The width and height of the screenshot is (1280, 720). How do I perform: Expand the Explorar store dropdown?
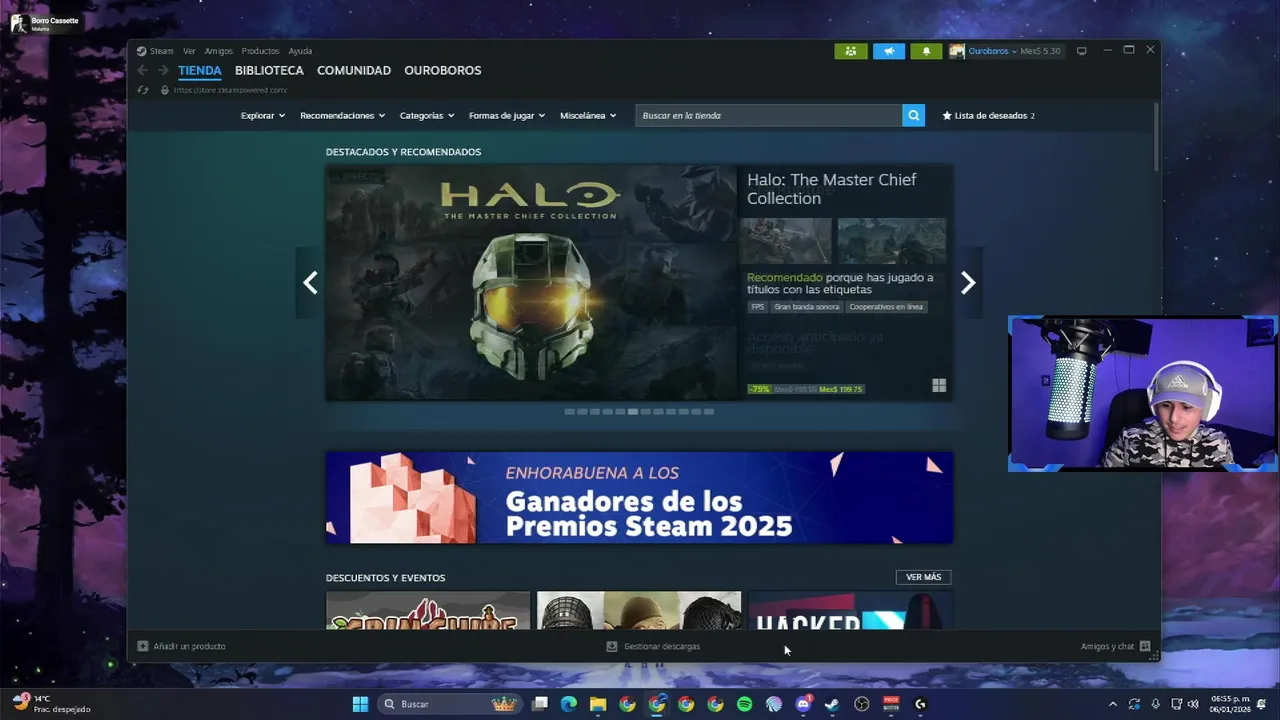[x=263, y=115]
